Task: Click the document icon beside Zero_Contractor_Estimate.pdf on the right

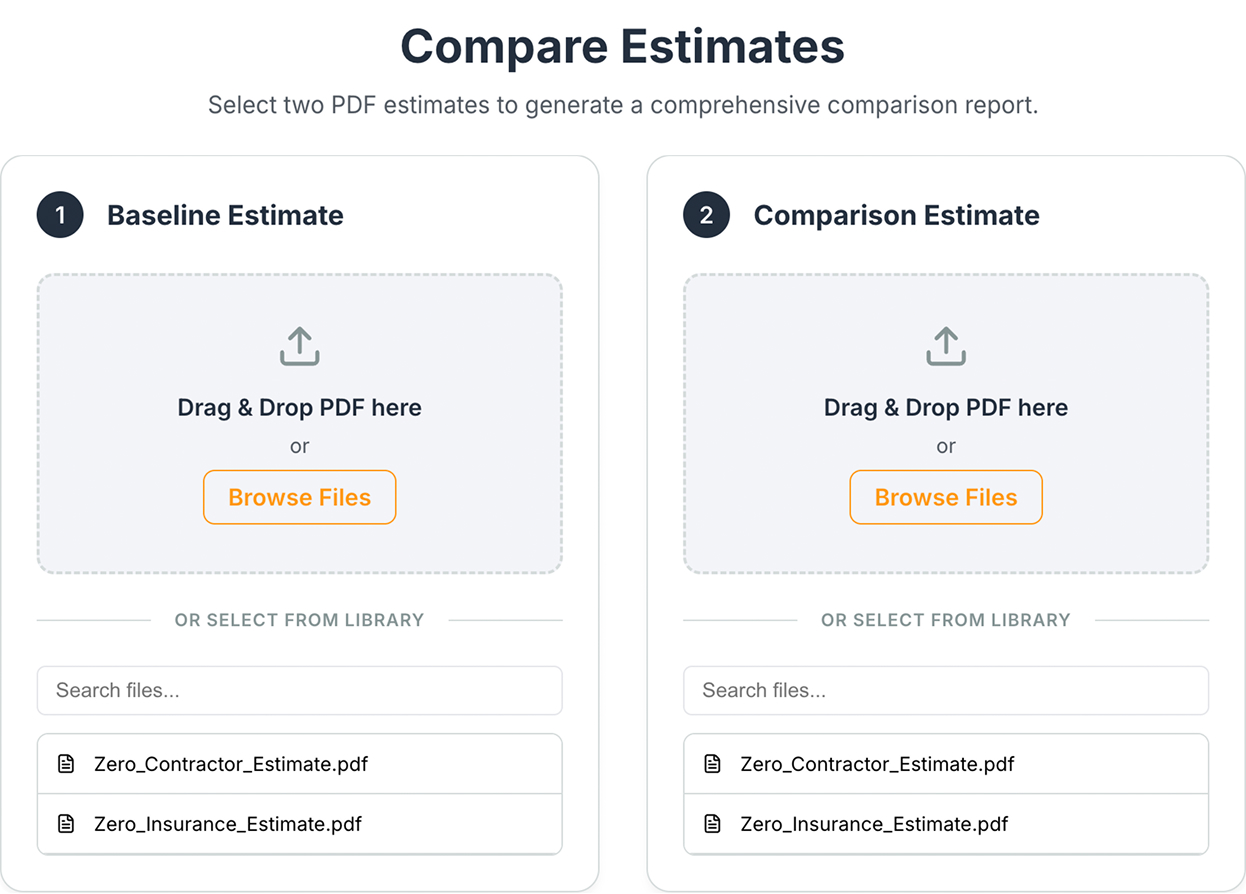Action: click(711, 763)
